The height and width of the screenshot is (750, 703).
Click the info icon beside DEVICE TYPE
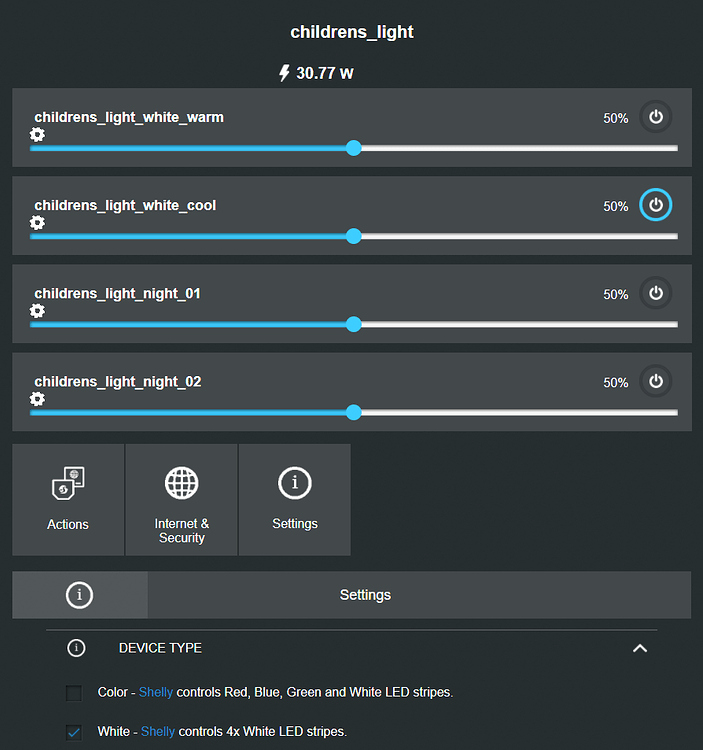[x=76, y=648]
